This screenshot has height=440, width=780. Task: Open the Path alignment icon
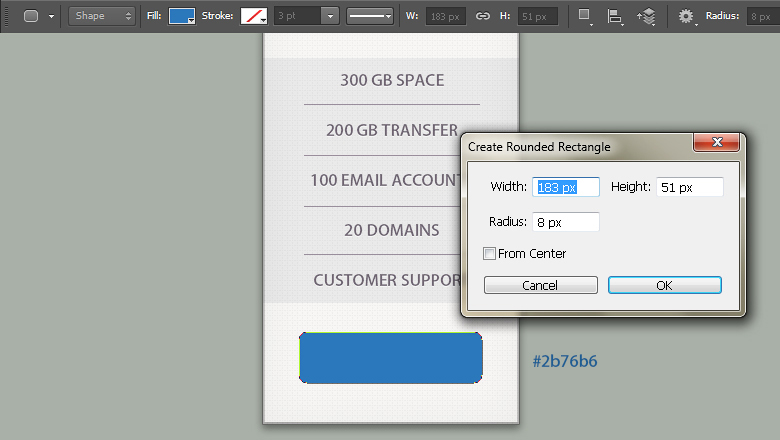tap(615, 16)
